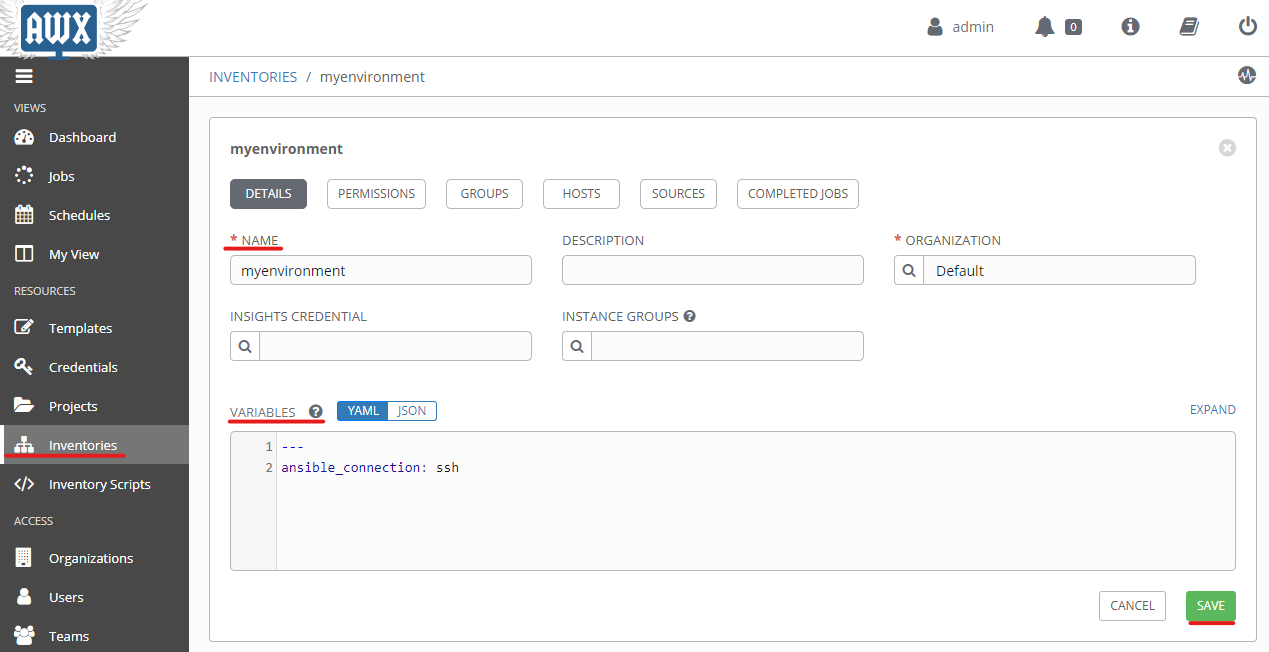Switch to the Details tab
Image resolution: width=1269 pixels, height=652 pixels.
coord(268,194)
